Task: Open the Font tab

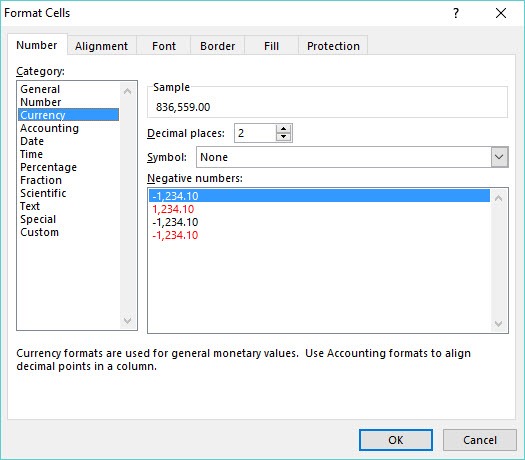Action: 164,46
